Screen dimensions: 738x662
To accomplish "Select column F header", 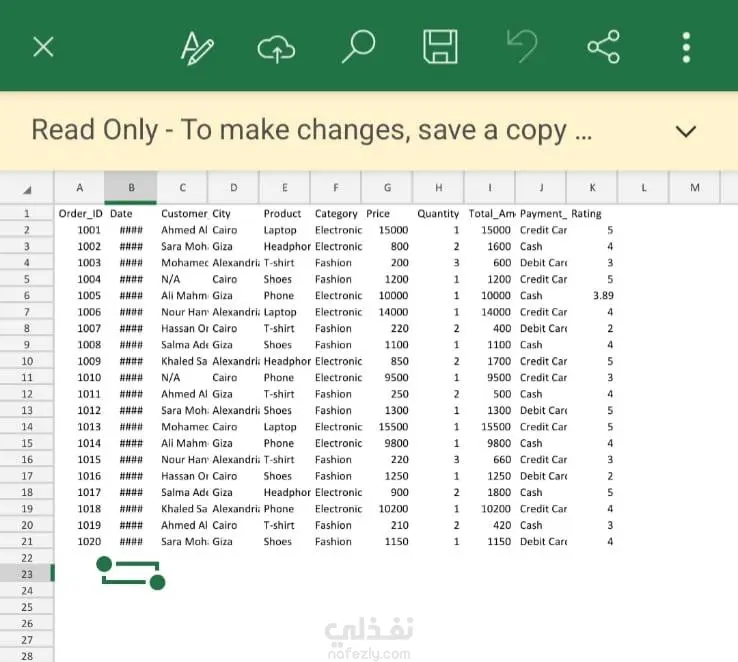I will 336,188.
